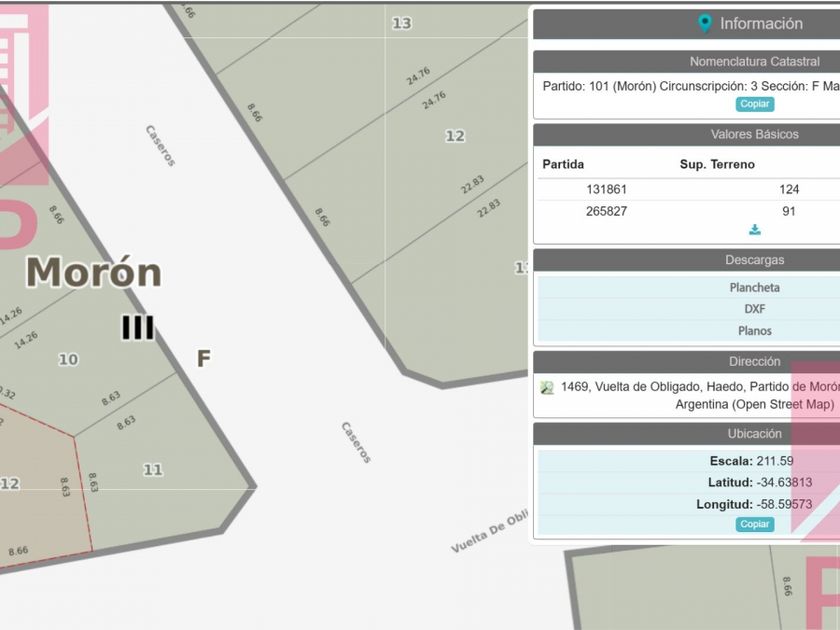The height and width of the screenshot is (630, 840).
Task: Click the download icon under Valores Básicos
Action: (755, 230)
